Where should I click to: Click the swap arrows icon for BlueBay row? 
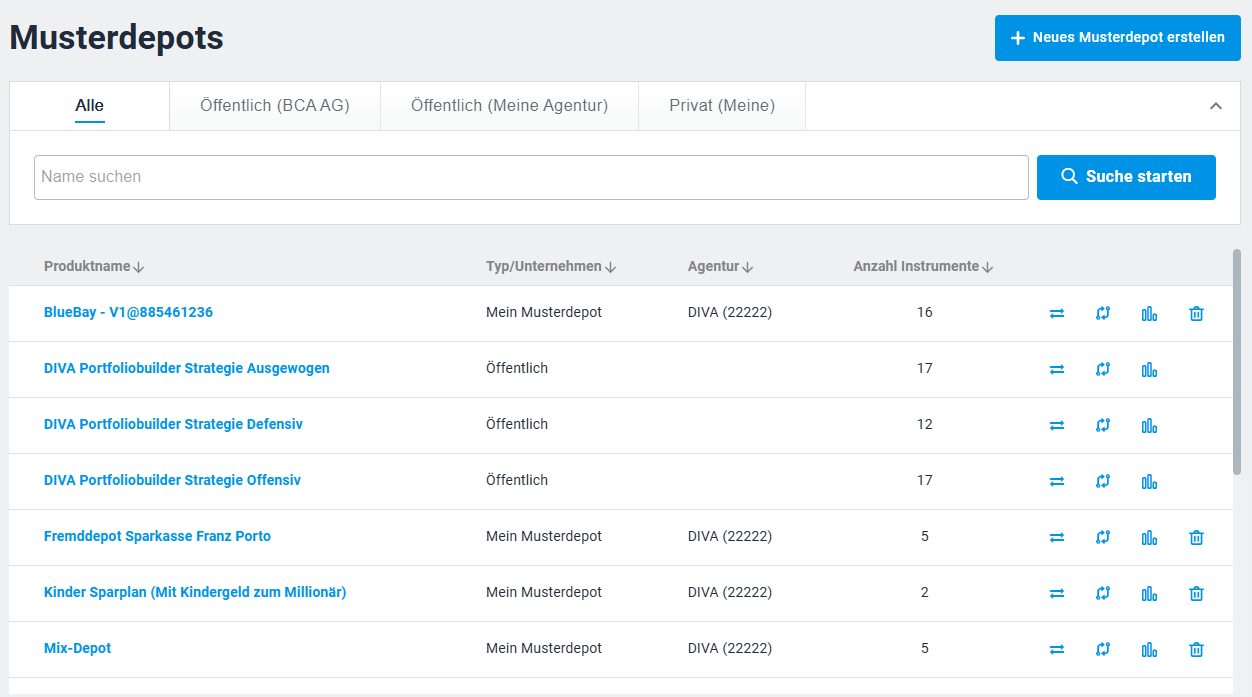[x=1057, y=313]
